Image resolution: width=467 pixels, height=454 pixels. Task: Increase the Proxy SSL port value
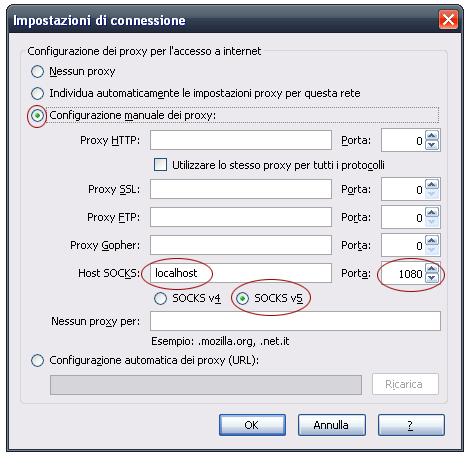pos(432,184)
